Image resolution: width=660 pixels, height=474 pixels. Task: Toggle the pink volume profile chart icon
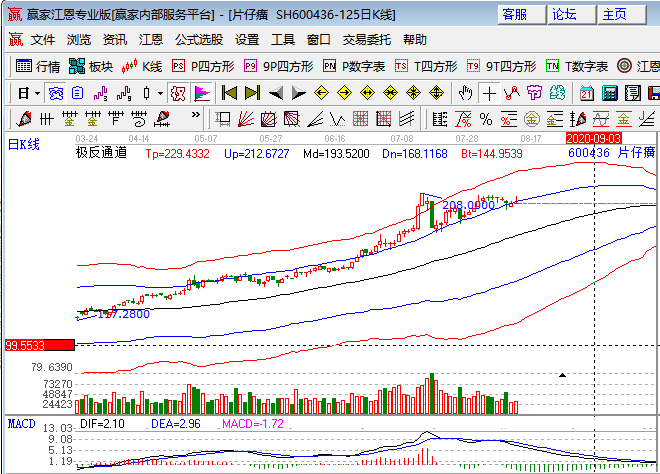coord(201,93)
